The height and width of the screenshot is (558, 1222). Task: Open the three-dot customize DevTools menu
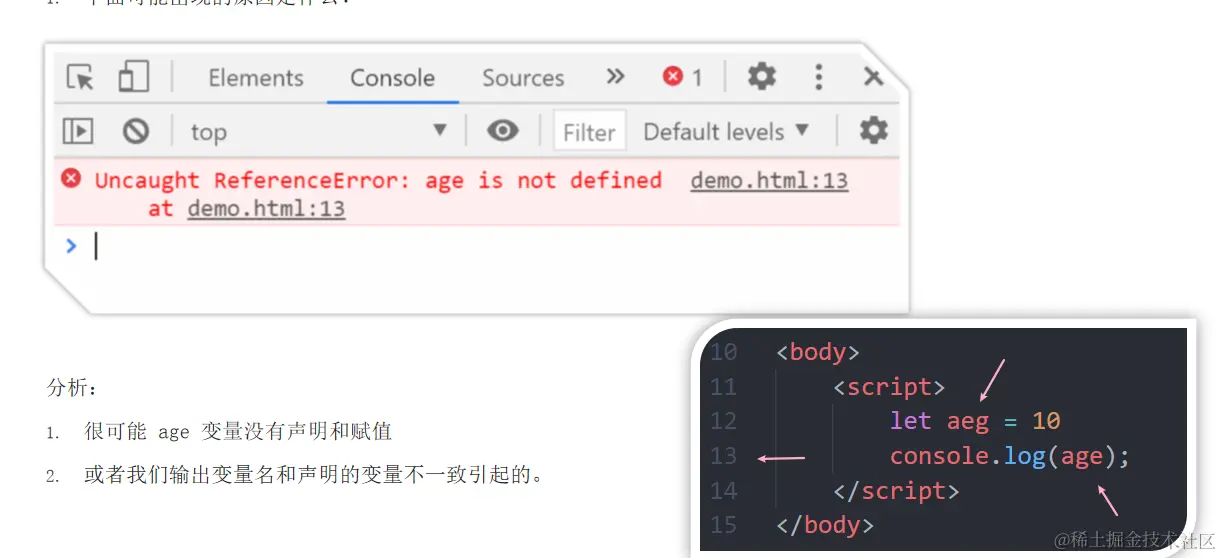(818, 77)
